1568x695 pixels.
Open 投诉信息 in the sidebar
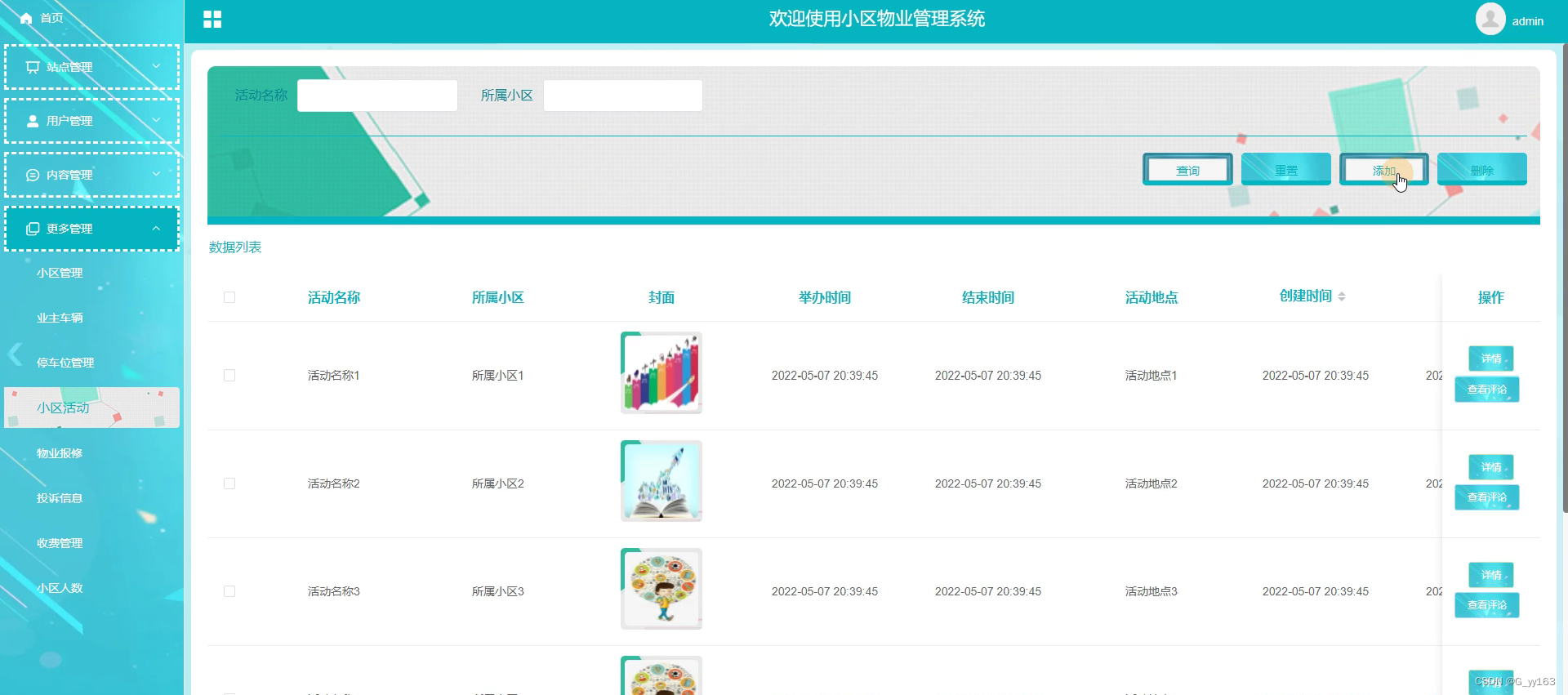point(60,498)
